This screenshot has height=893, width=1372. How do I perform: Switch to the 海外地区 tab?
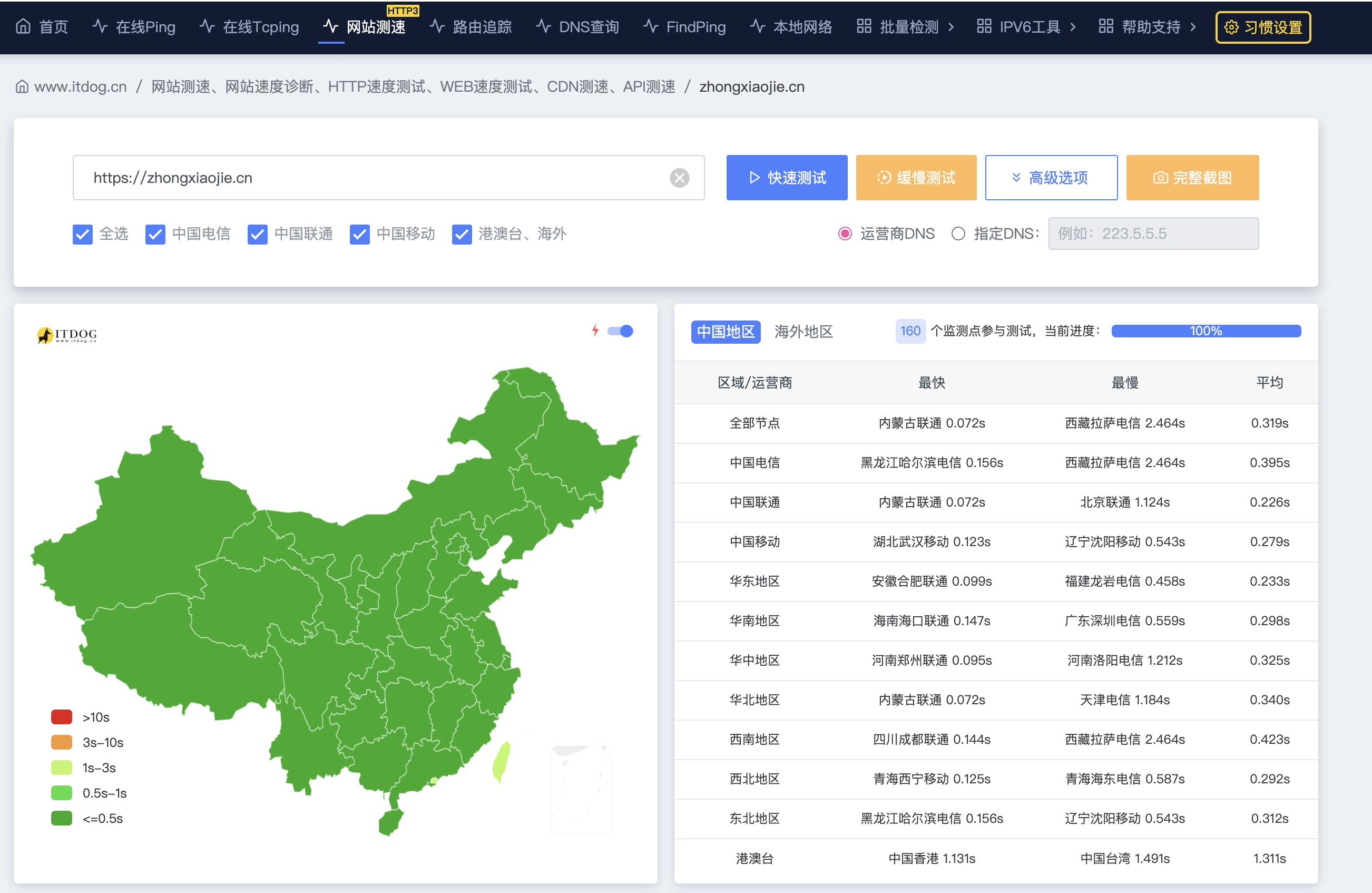coord(803,332)
